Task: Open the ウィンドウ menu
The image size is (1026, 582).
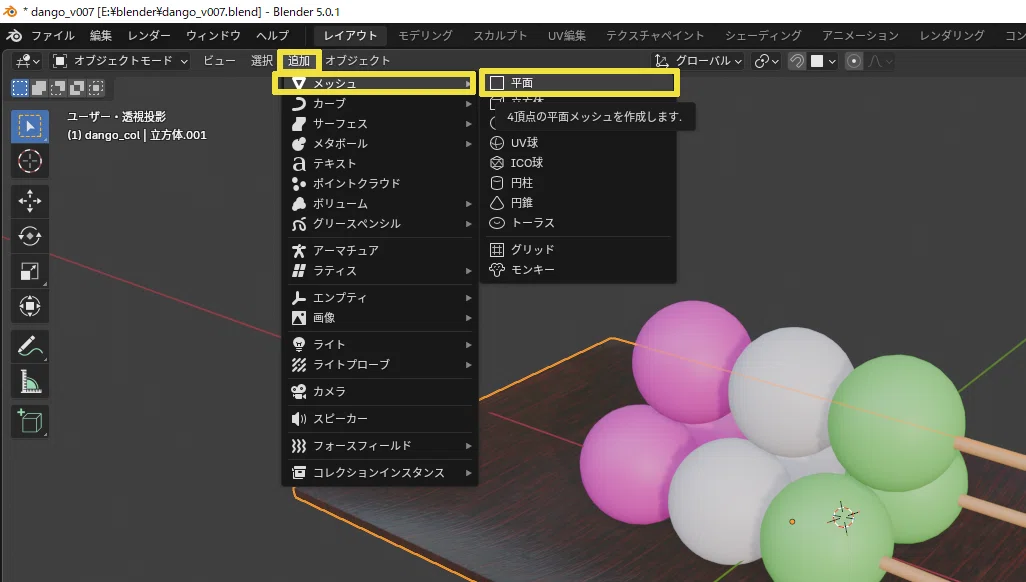Action: pyautogui.click(x=213, y=35)
